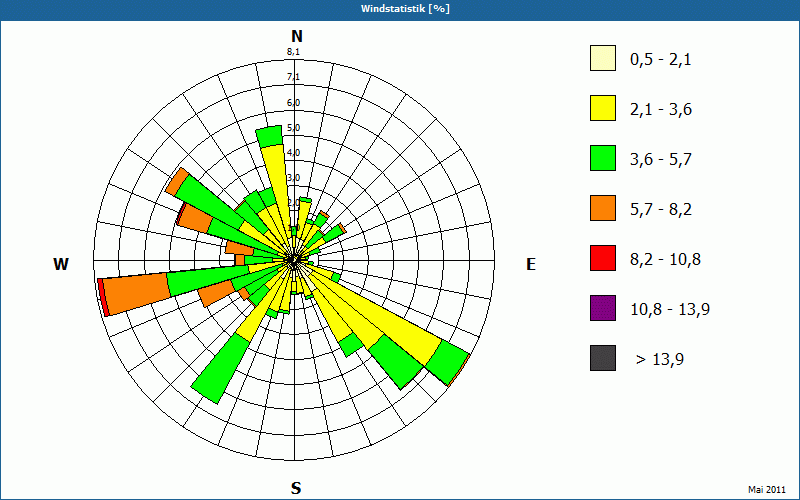This screenshot has height=500, width=800.
Task: Click the legend label 3,6 - 5,7
Action: coord(661,160)
